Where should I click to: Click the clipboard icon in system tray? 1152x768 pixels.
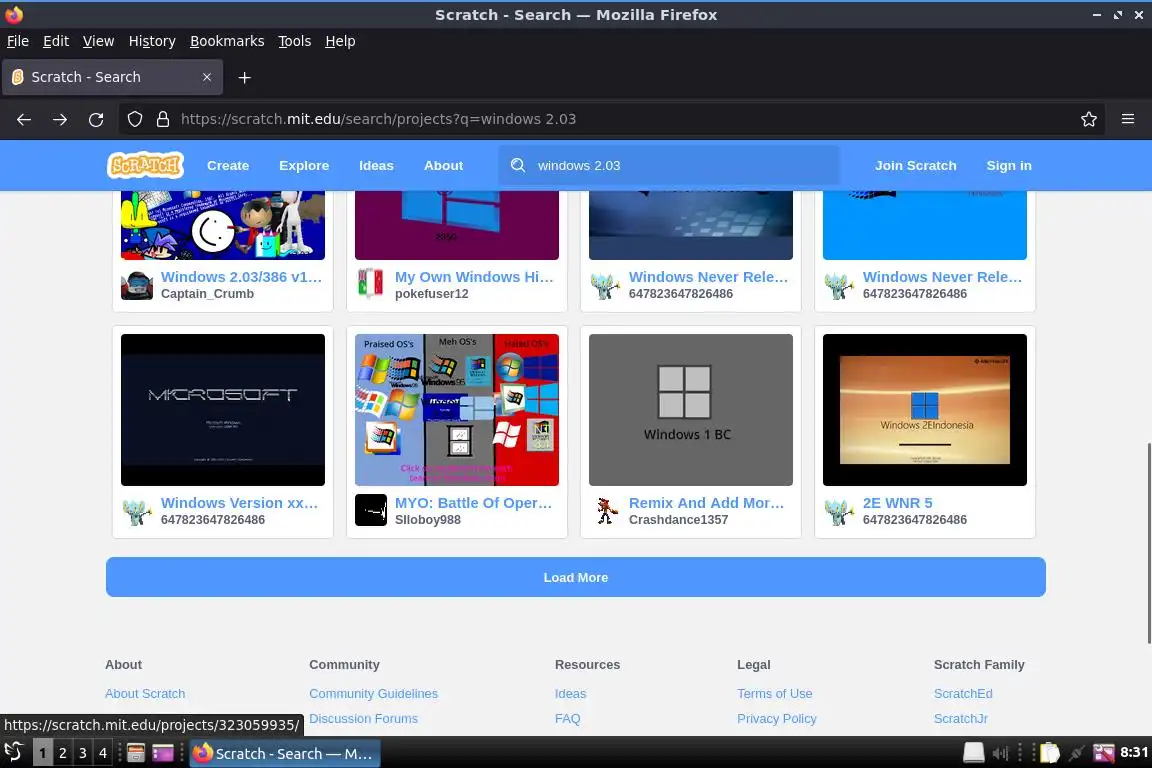pyautogui.click(x=1050, y=753)
